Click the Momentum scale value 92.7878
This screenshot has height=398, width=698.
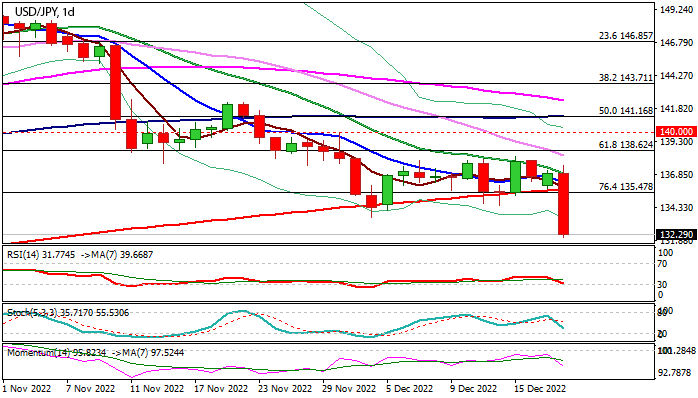tap(675, 373)
